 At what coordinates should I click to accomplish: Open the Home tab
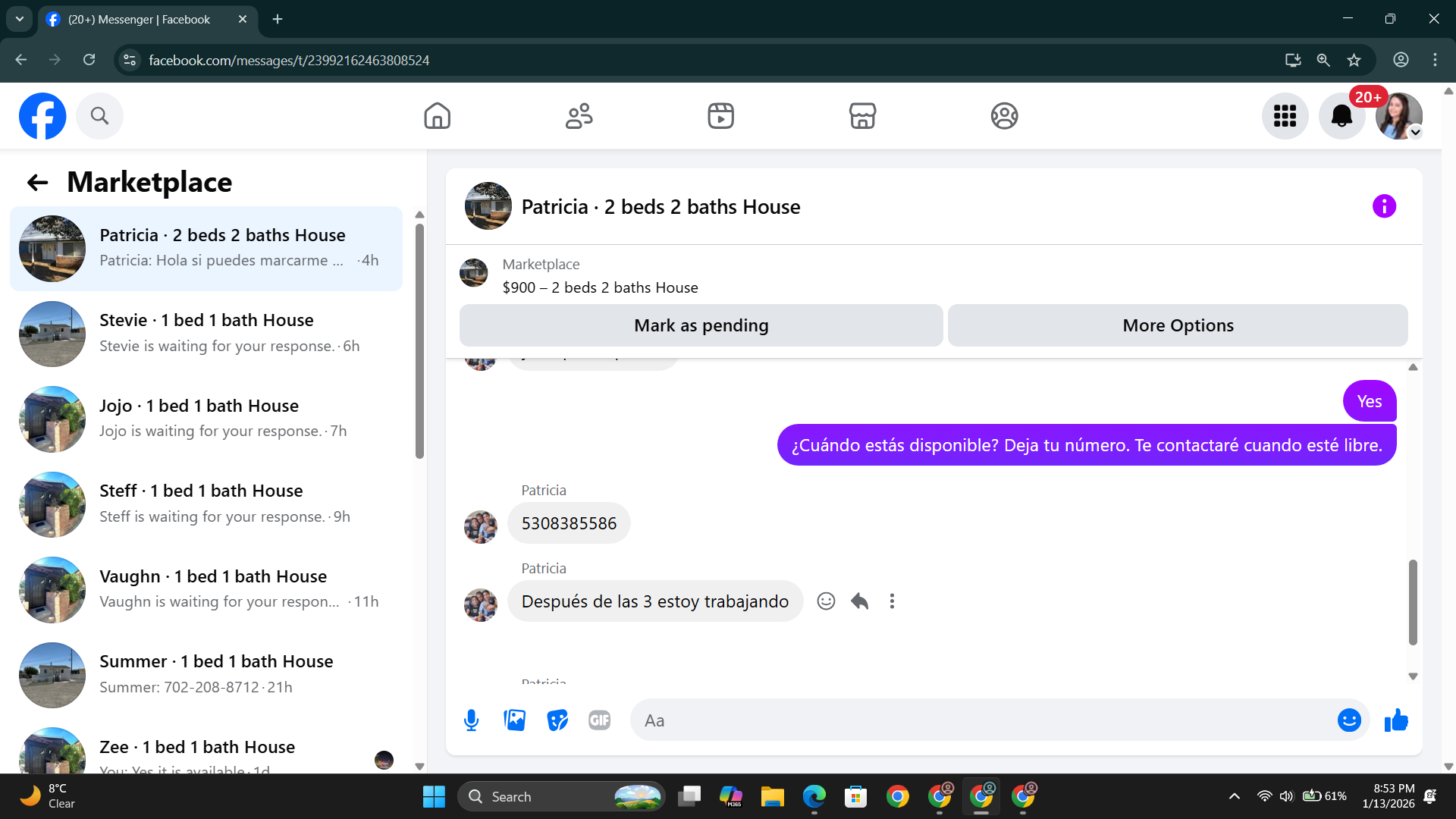pyautogui.click(x=437, y=116)
